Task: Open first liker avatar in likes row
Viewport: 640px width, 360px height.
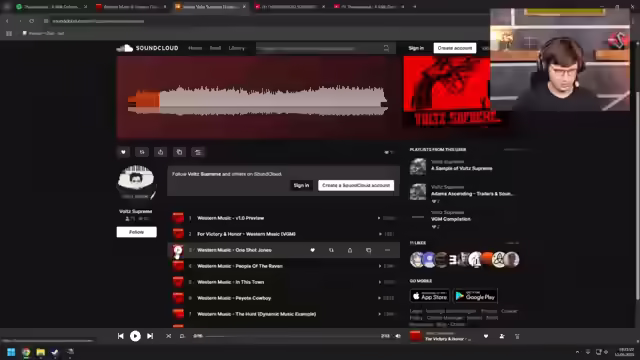Action: (417, 260)
